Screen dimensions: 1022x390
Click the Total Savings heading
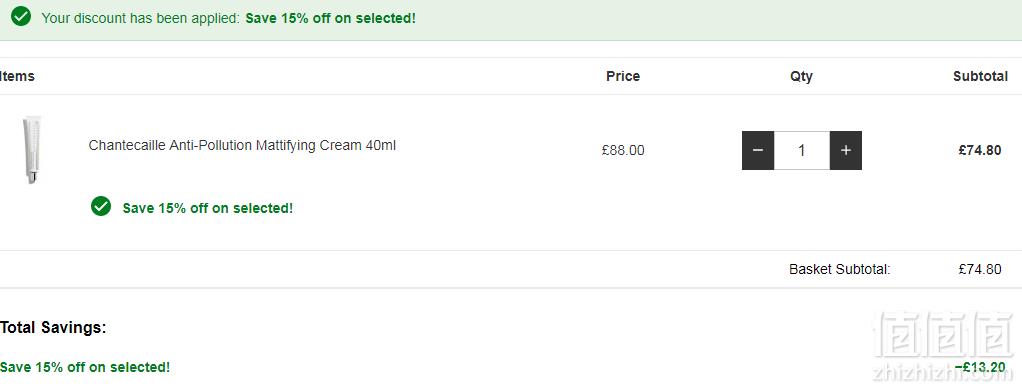(x=53, y=327)
